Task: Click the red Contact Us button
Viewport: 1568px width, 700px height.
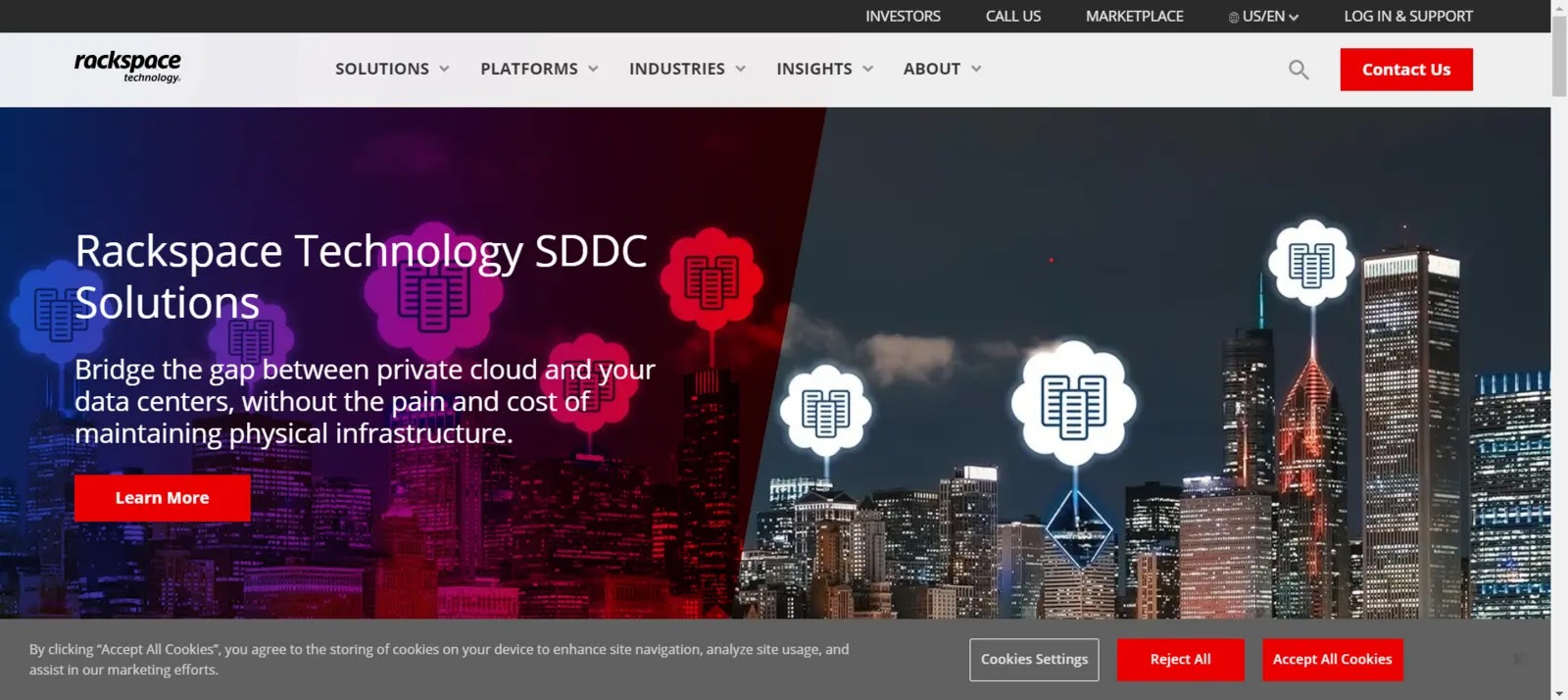Action: 1406,70
